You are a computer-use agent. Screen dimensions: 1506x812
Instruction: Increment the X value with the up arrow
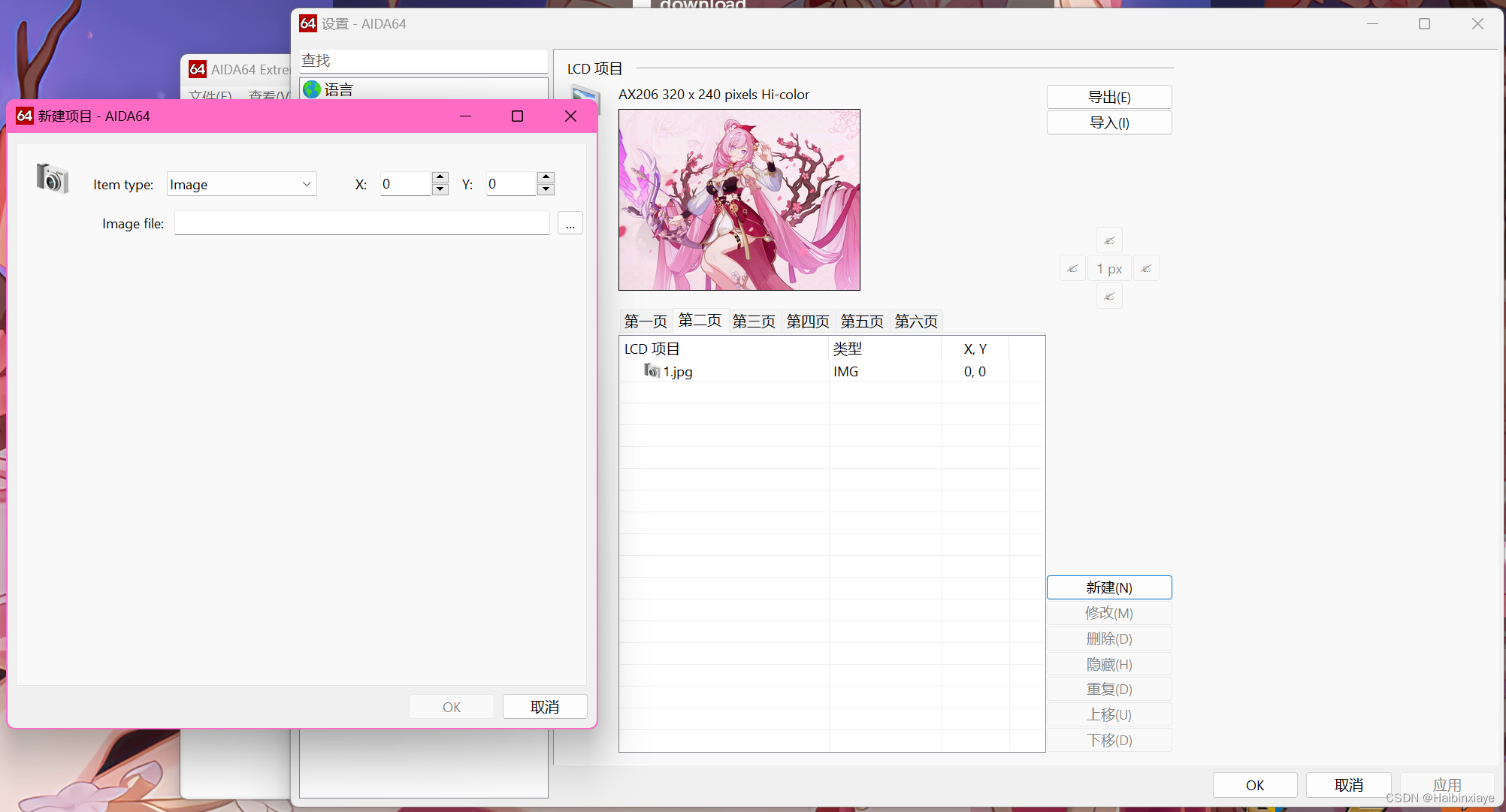(x=440, y=177)
